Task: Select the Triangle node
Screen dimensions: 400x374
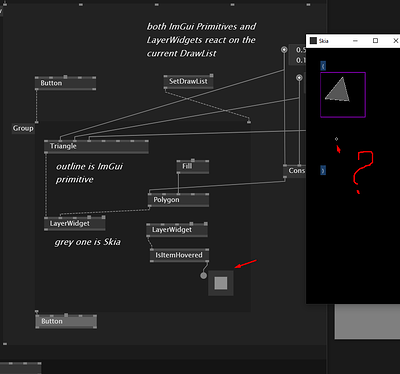Action: [96, 146]
